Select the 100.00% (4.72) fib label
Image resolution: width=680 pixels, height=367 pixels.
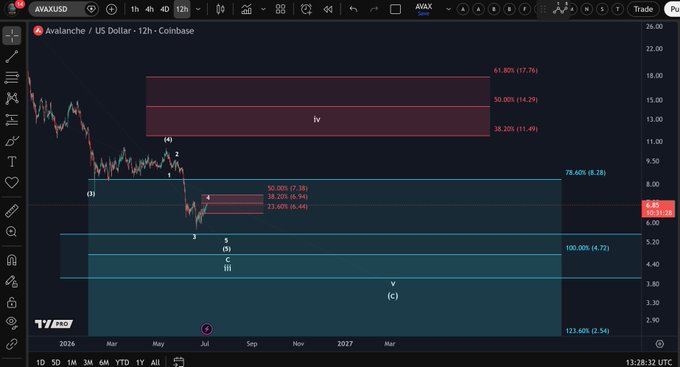587,248
